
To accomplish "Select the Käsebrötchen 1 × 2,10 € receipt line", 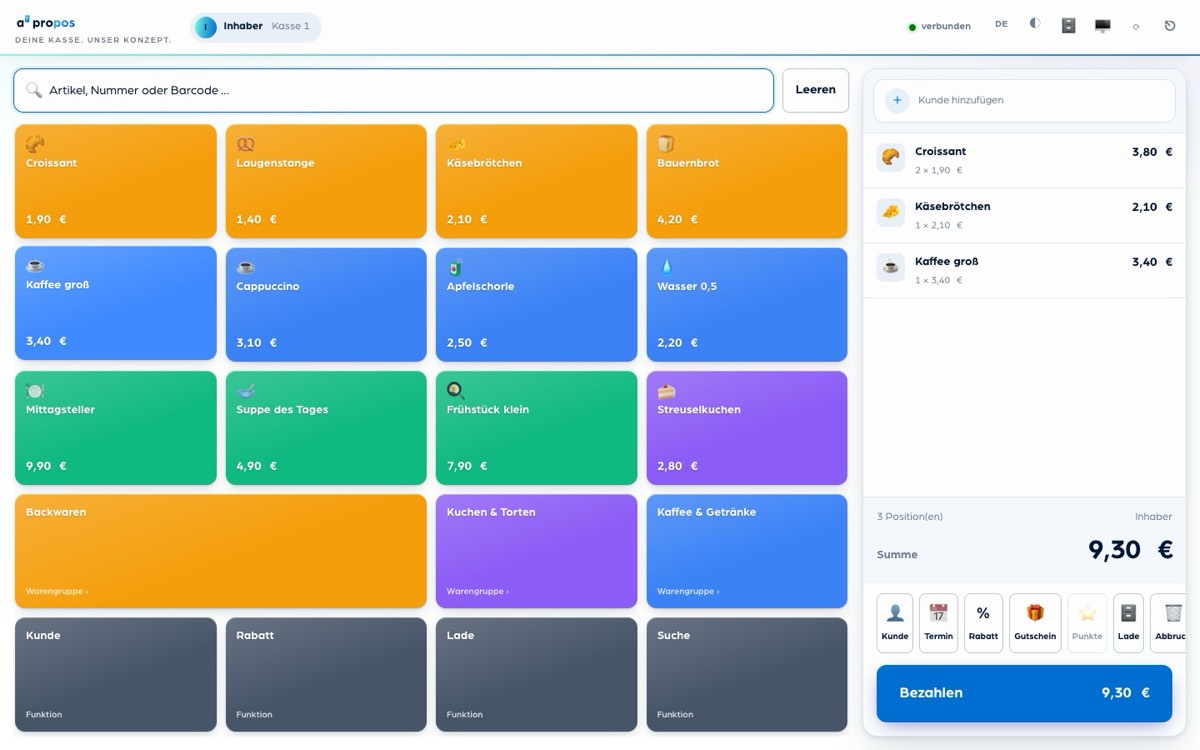I will tap(1024, 215).
